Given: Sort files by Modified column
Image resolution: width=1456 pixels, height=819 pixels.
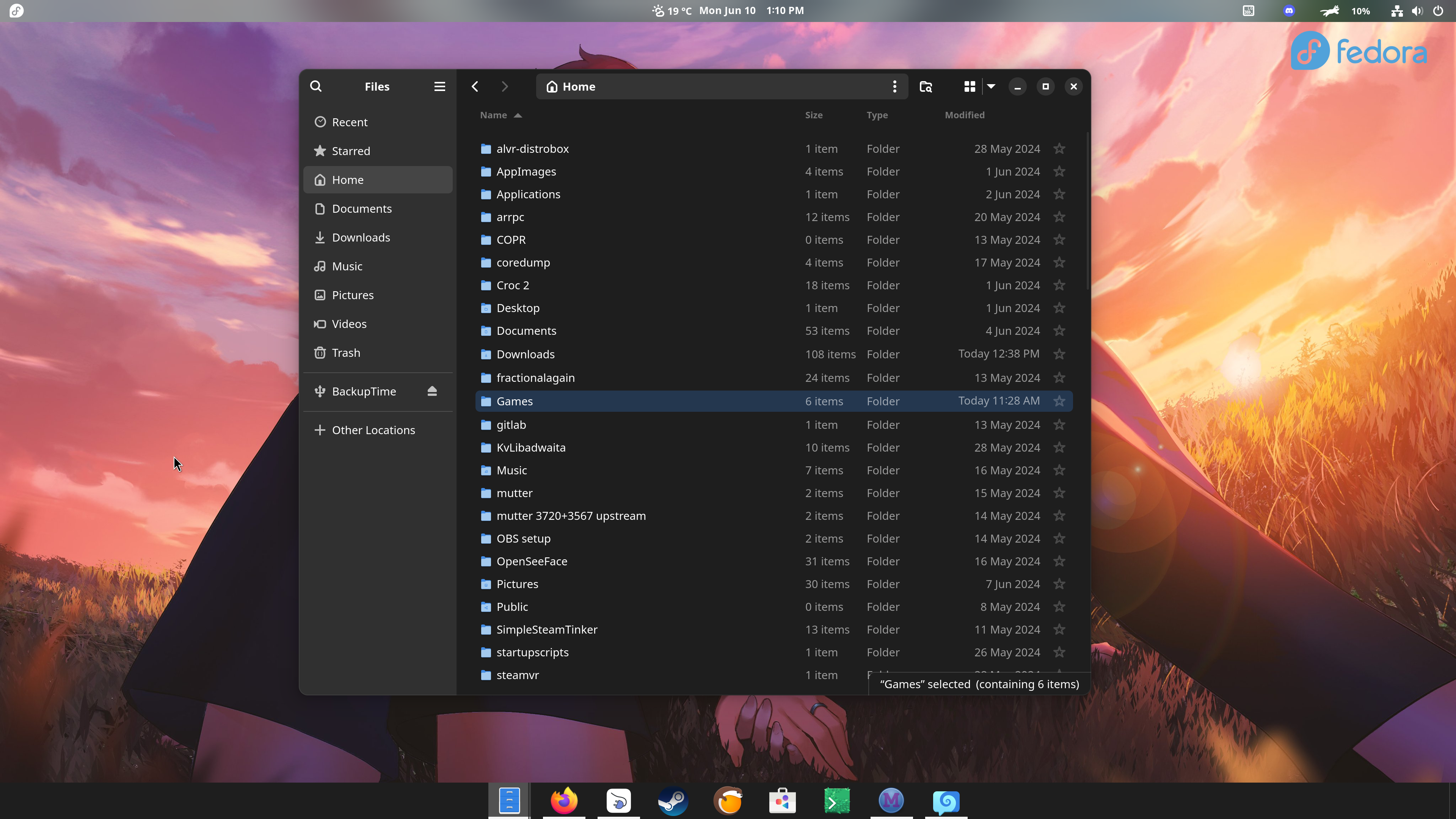Looking at the screenshot, I should pyautogui.click(x=964, y=115).
